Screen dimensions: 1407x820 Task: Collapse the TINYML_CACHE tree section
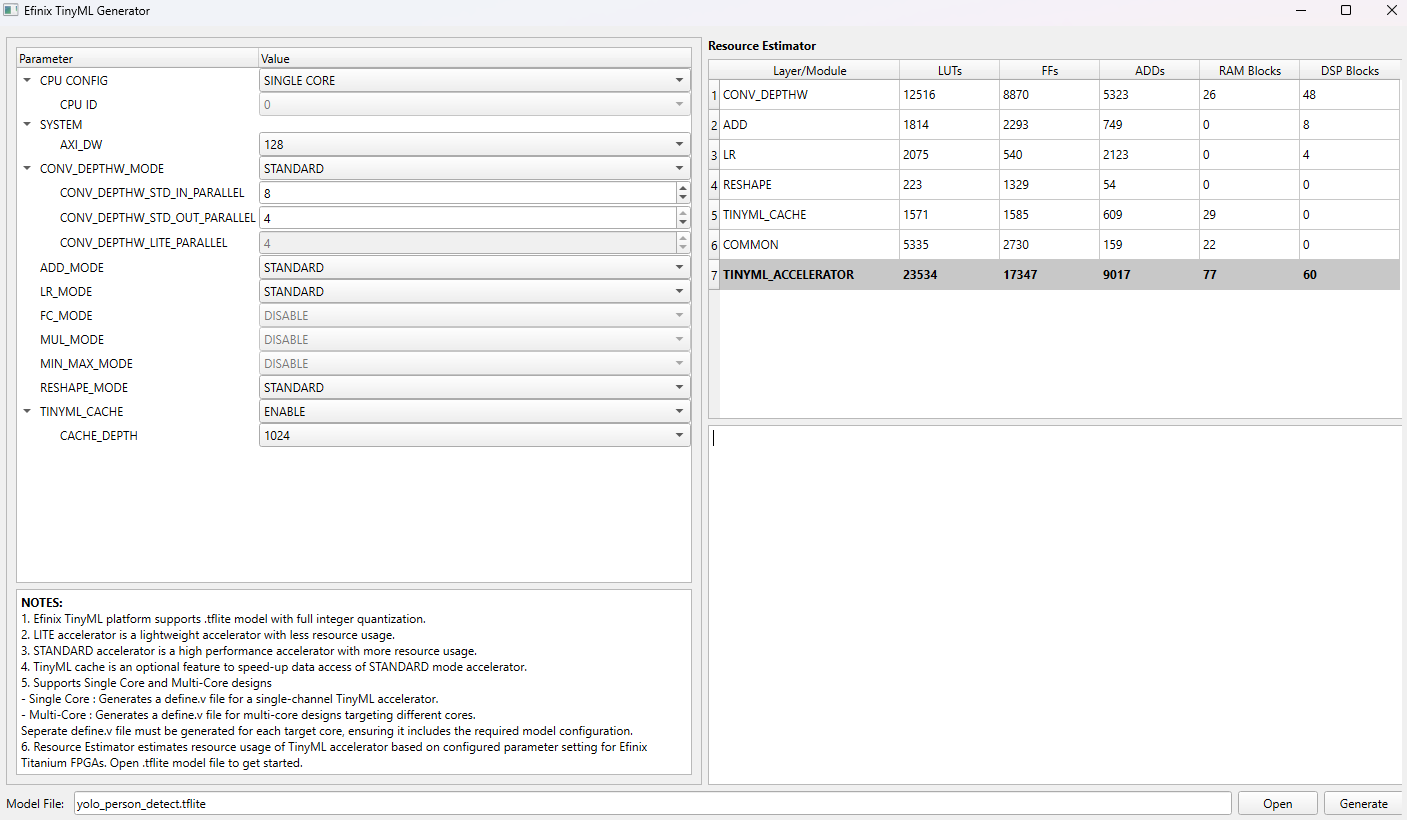28,412
